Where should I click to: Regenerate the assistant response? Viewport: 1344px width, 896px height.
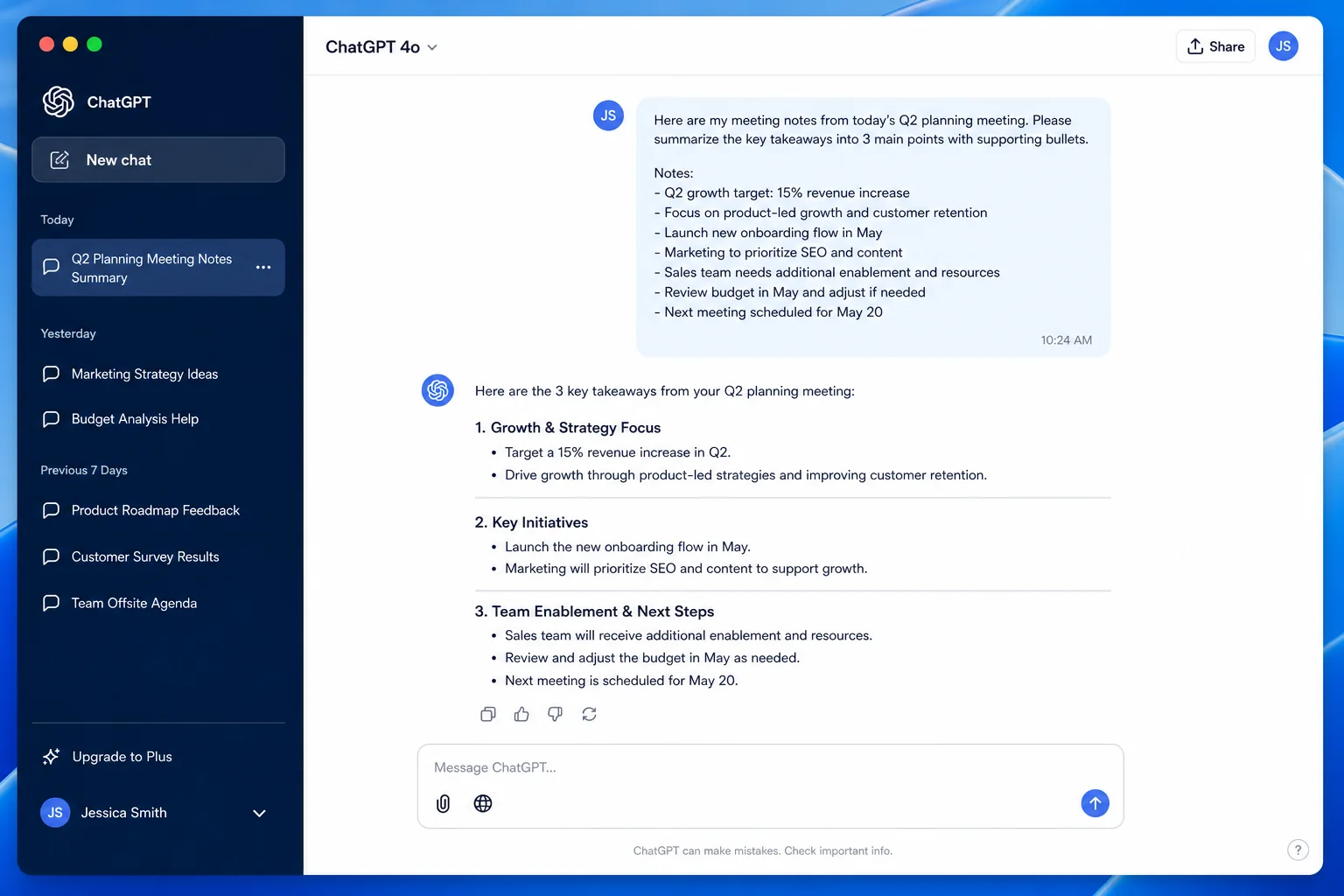[x=589, y=714]
